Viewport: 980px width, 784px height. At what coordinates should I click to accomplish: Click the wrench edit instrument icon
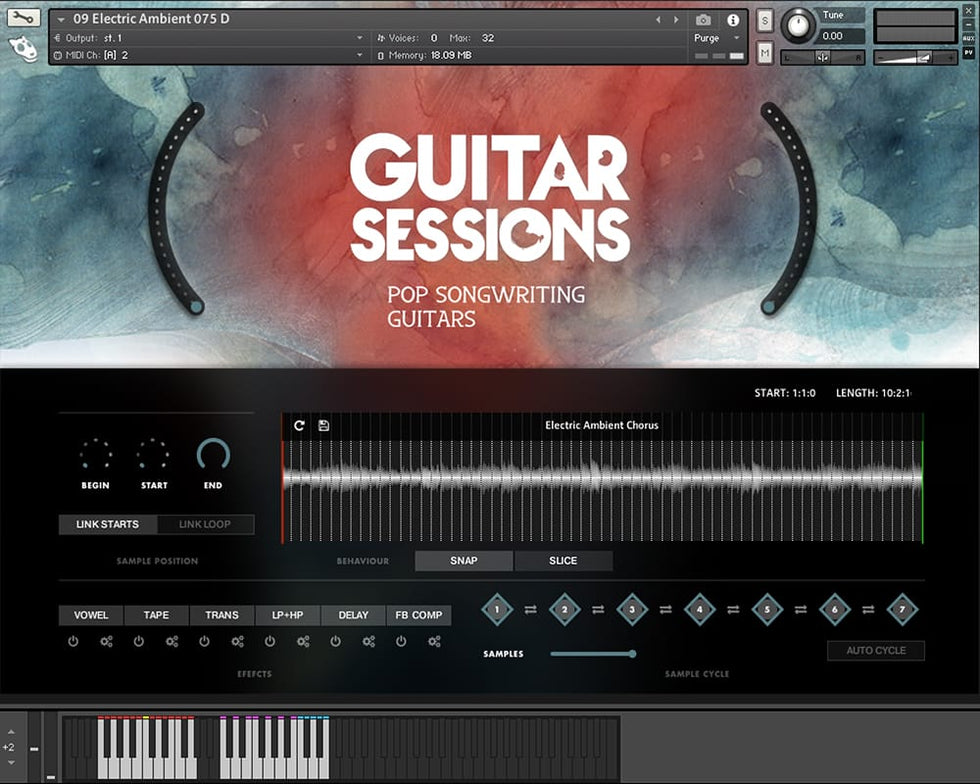click(24, 18)
